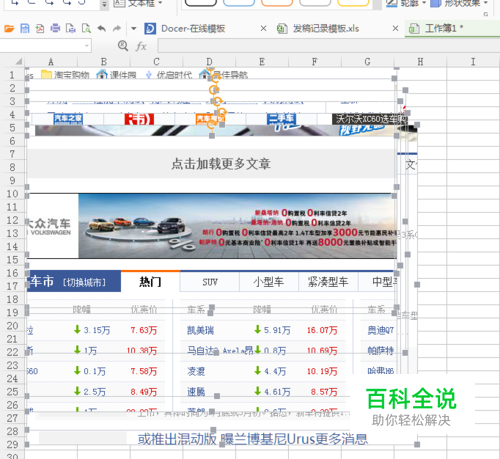The height and width of the screenshot is (459, 500).
Task: Click the 凯美瑞 car link
Action: tap(200, 330)
